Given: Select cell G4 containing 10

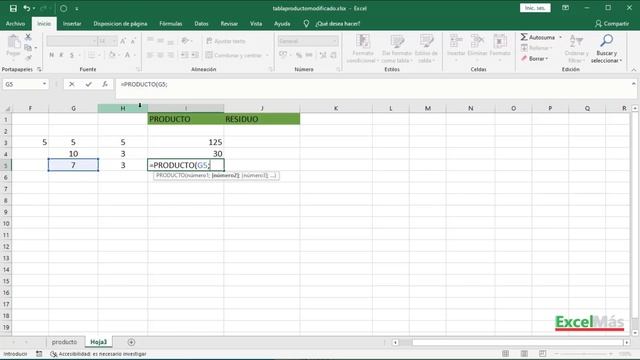Looking at the screenshot, I should tap(73, 153).
